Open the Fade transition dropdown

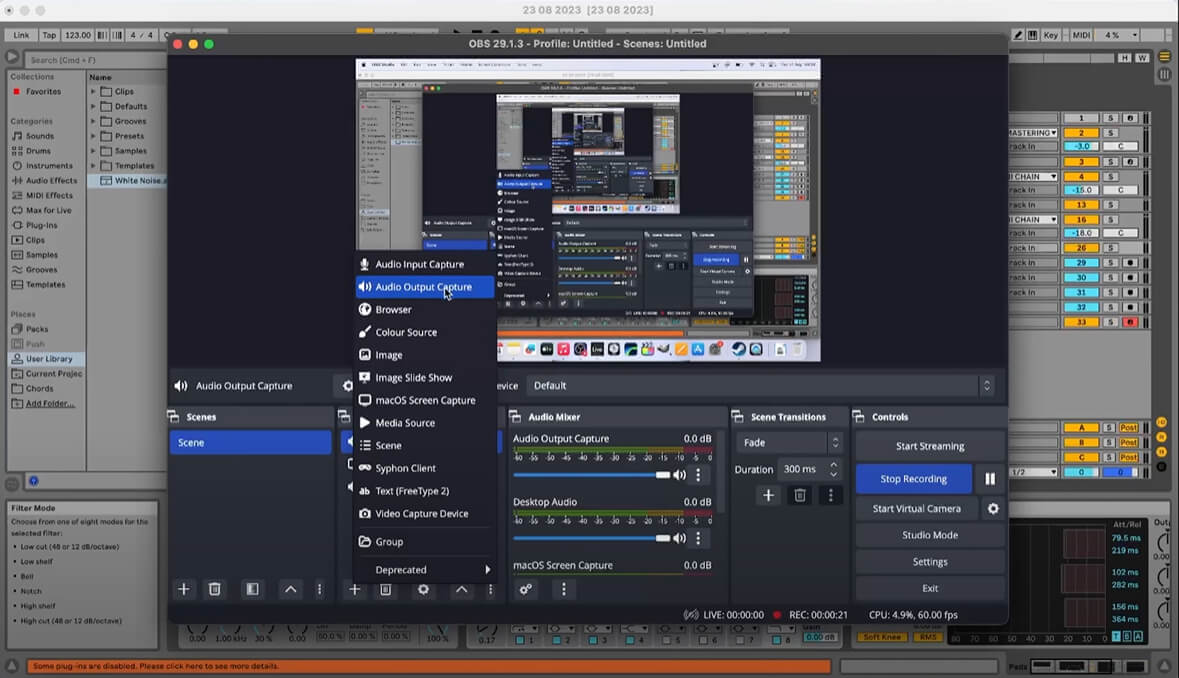(x=789, y=443)
